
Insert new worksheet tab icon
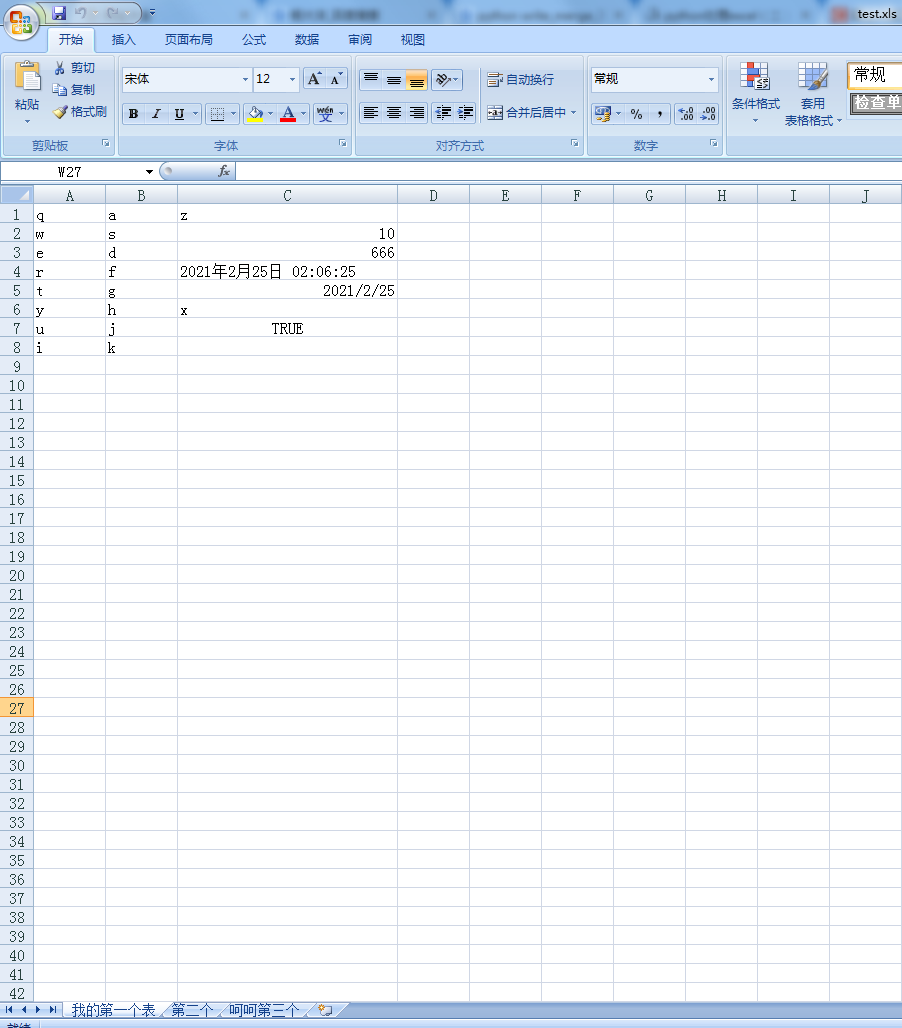pyautogui.click(x=325, y=1010)
